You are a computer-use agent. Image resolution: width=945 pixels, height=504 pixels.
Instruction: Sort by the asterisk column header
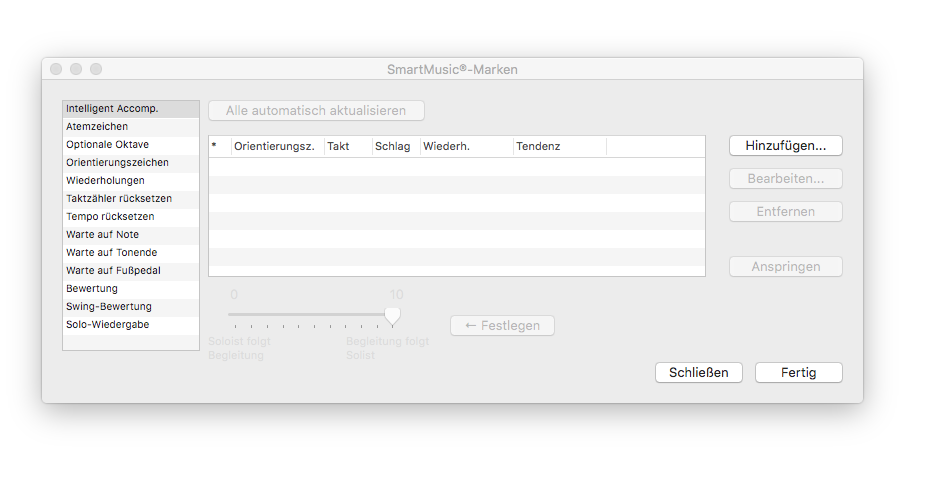(220, 146)
